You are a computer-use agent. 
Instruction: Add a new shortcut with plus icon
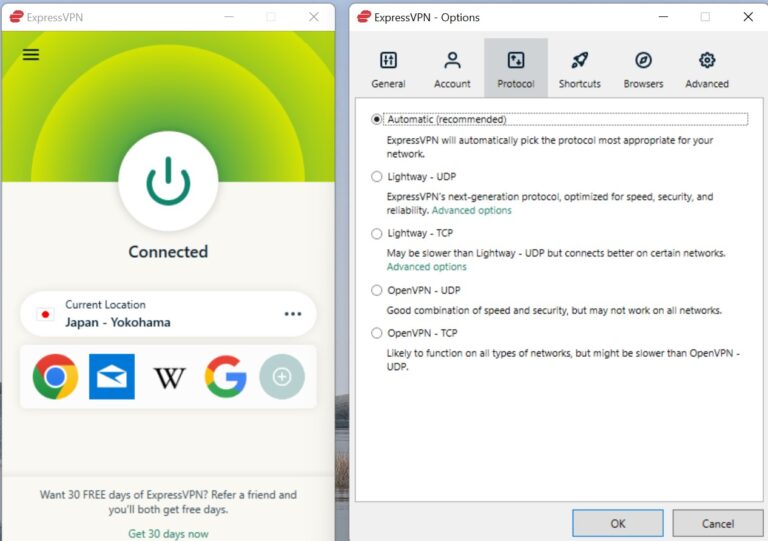point(282,376)
